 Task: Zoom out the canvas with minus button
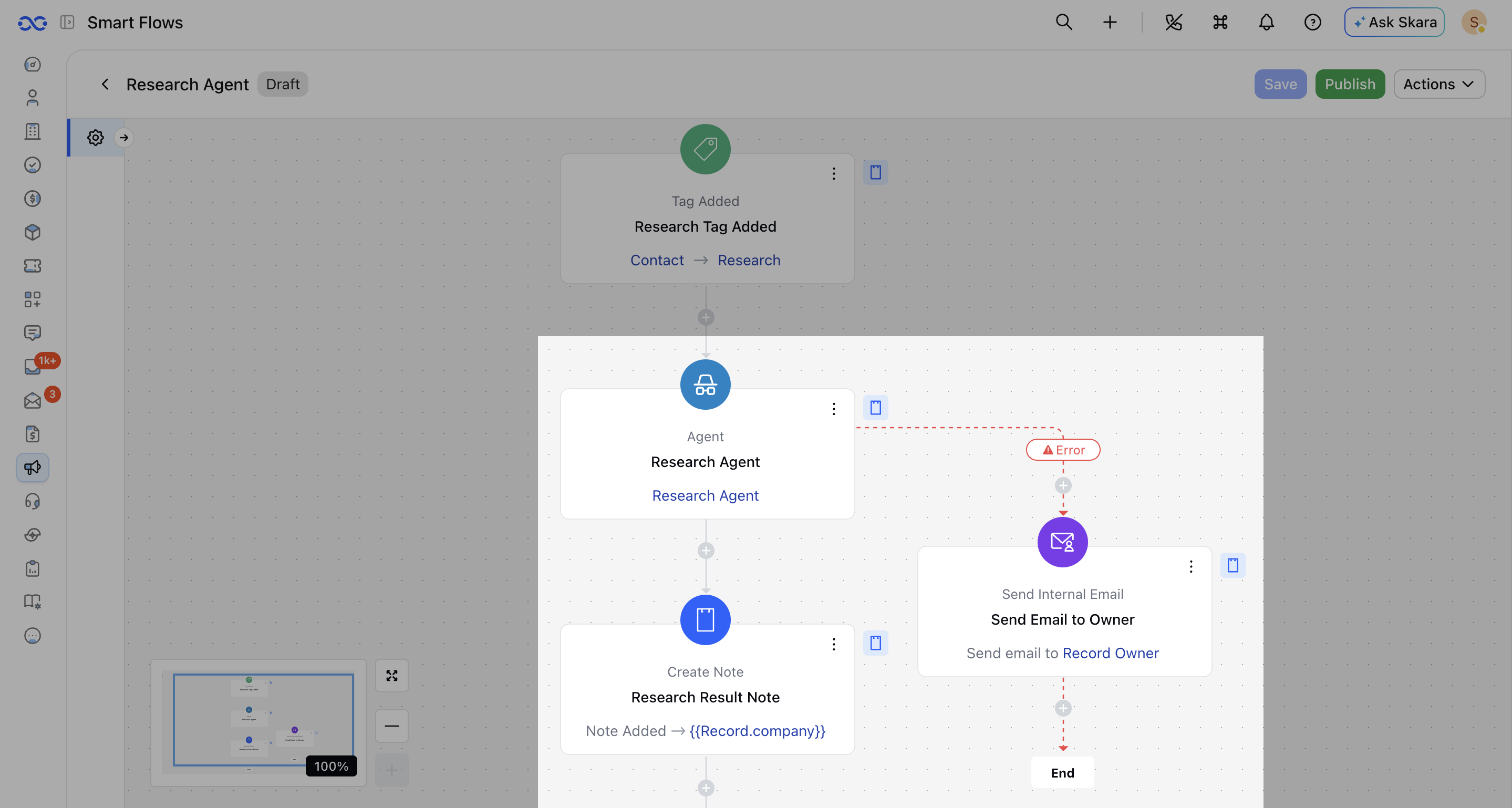[x=392, y=726]
